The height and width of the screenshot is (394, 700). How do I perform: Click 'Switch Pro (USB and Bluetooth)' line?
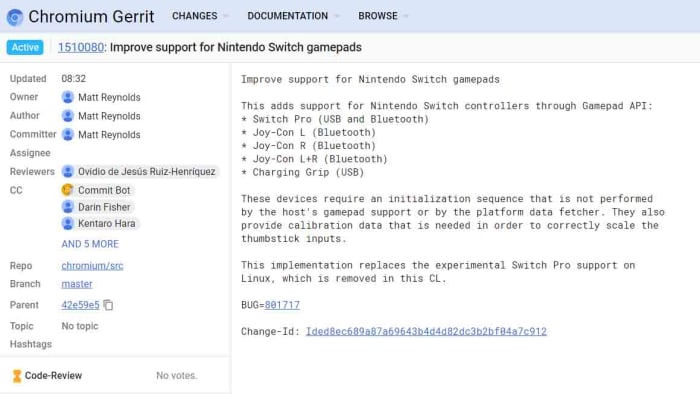coord(335,119)
